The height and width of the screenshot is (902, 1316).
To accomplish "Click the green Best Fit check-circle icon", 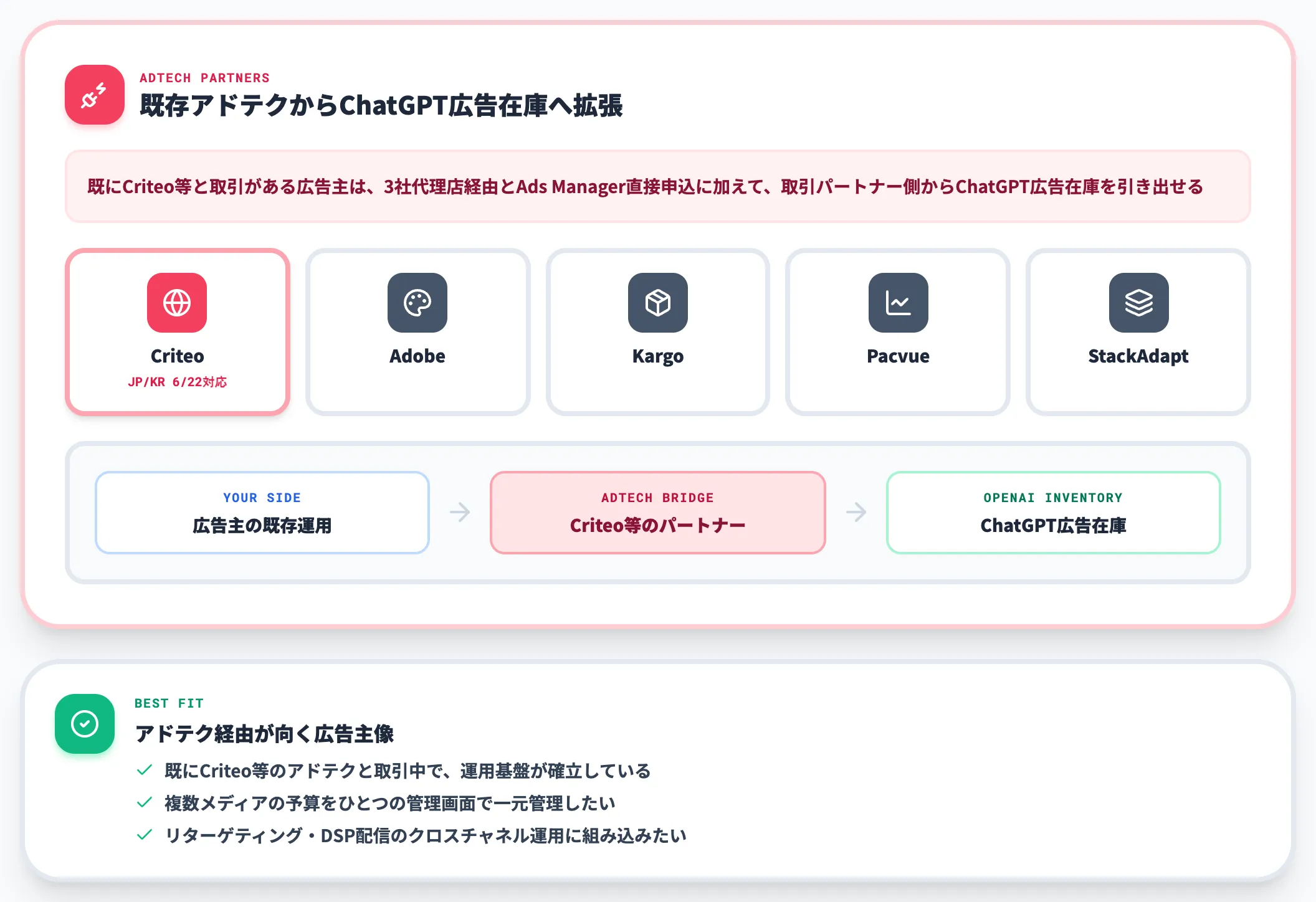I will 85,724.
